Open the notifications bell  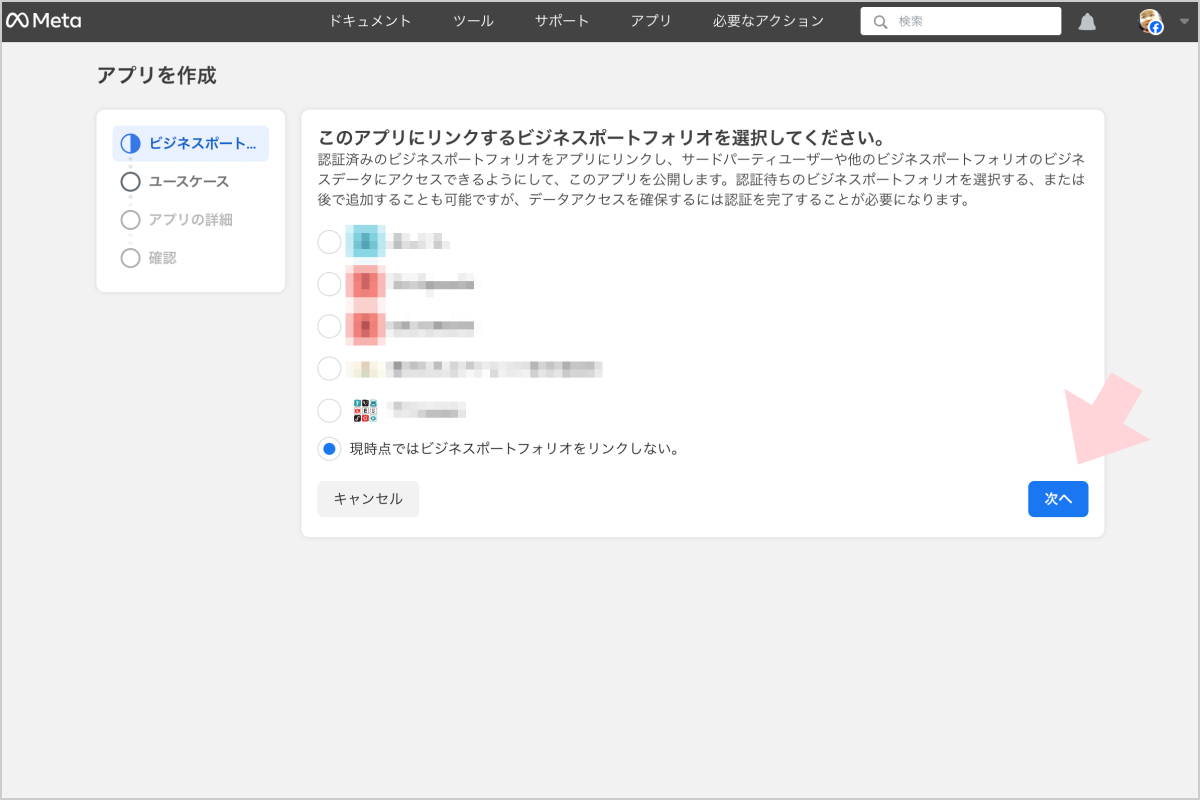pos(1087,22)
